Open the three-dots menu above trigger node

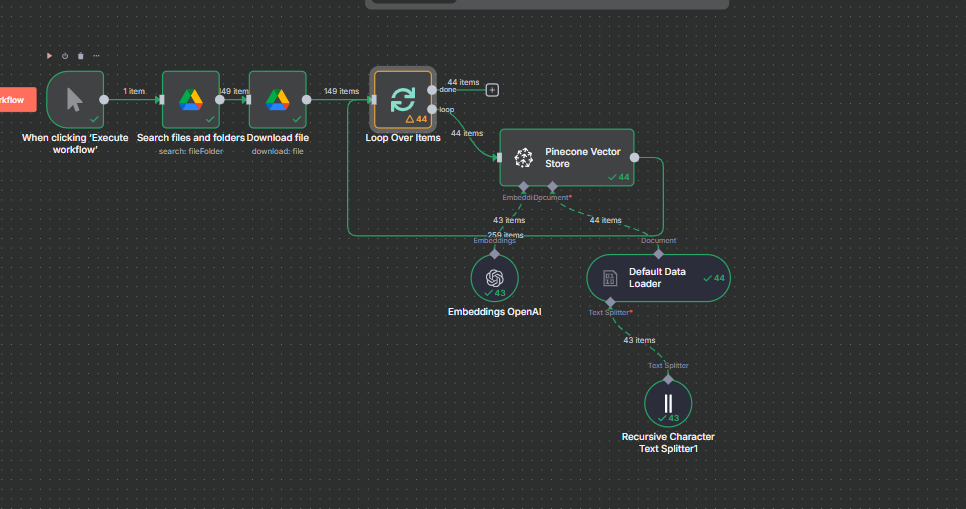click(x=97, y=56)
